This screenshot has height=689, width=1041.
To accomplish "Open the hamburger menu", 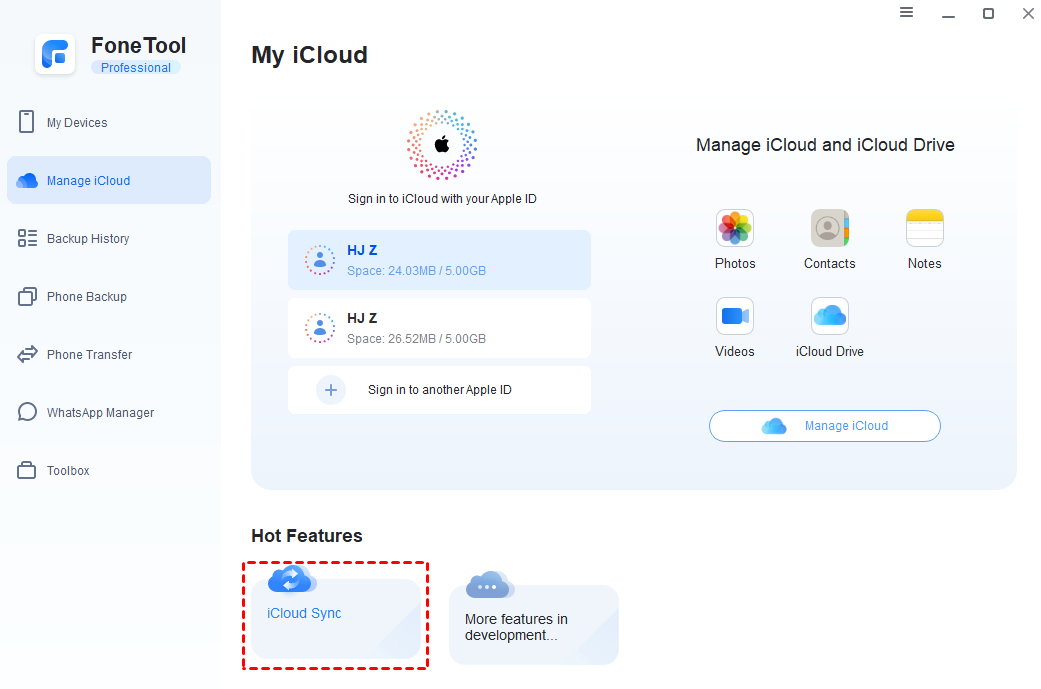I will tap(906, 13).
